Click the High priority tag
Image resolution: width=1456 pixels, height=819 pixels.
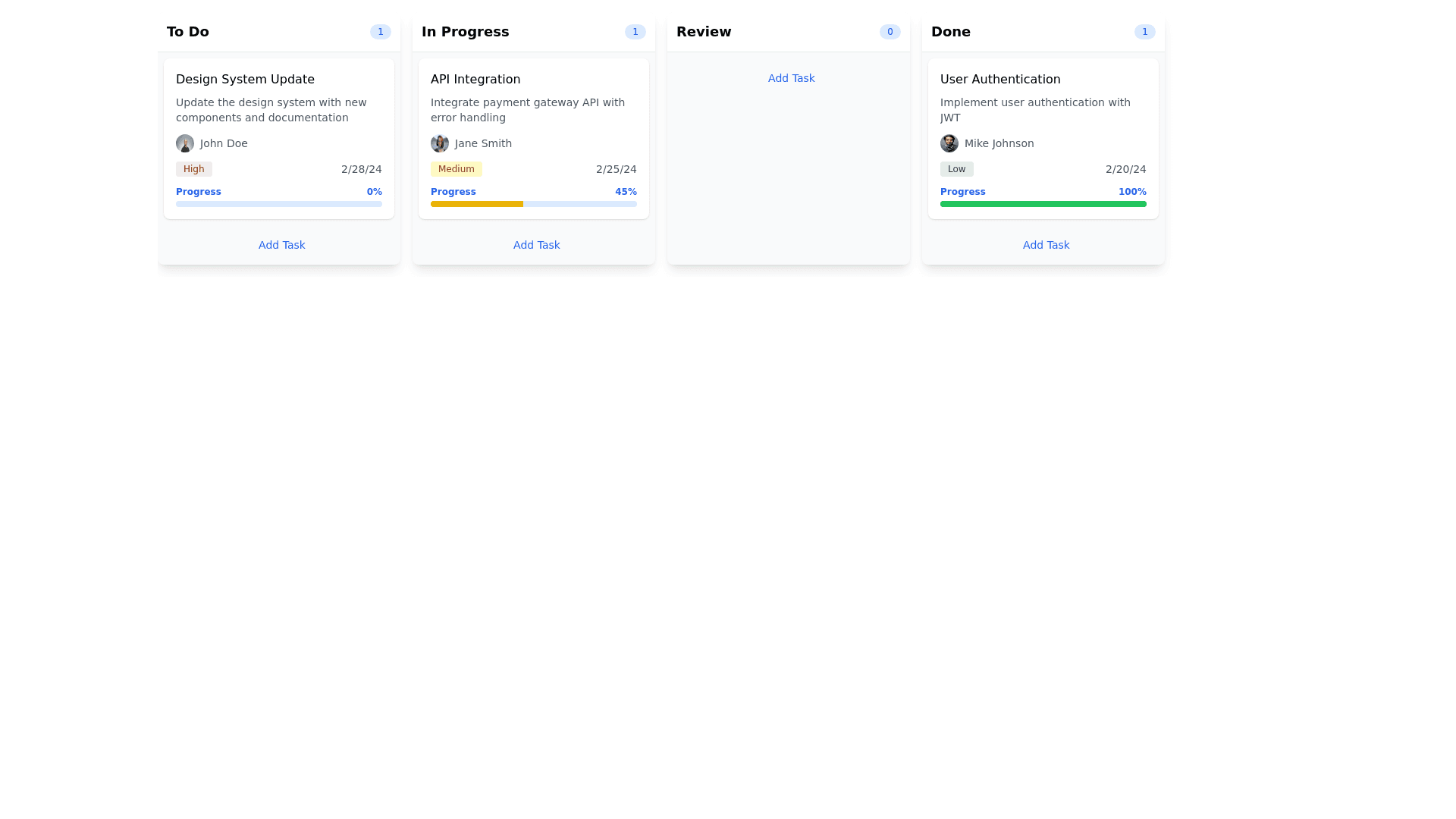[193, 169]
